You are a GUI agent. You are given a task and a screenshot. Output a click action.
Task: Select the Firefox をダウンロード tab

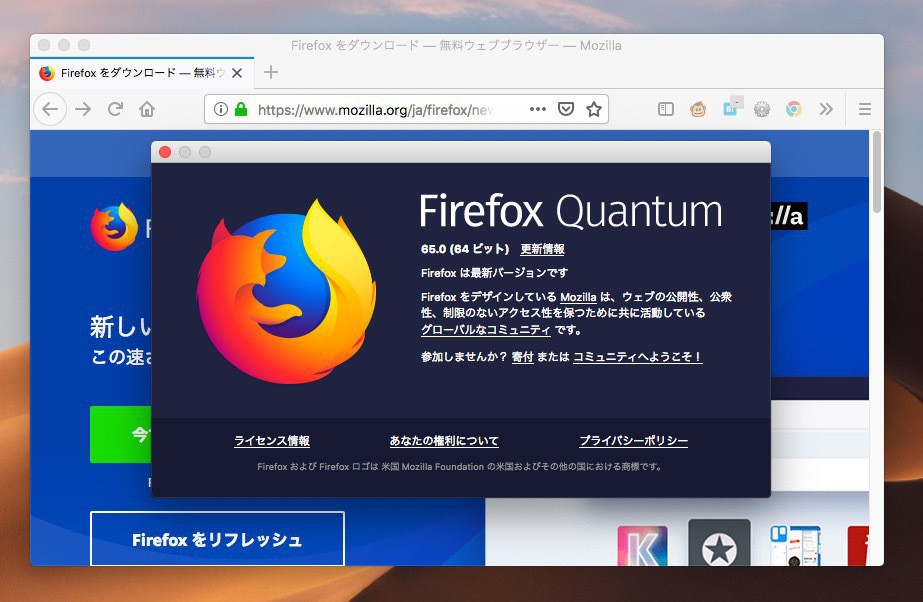pos(142,73)
